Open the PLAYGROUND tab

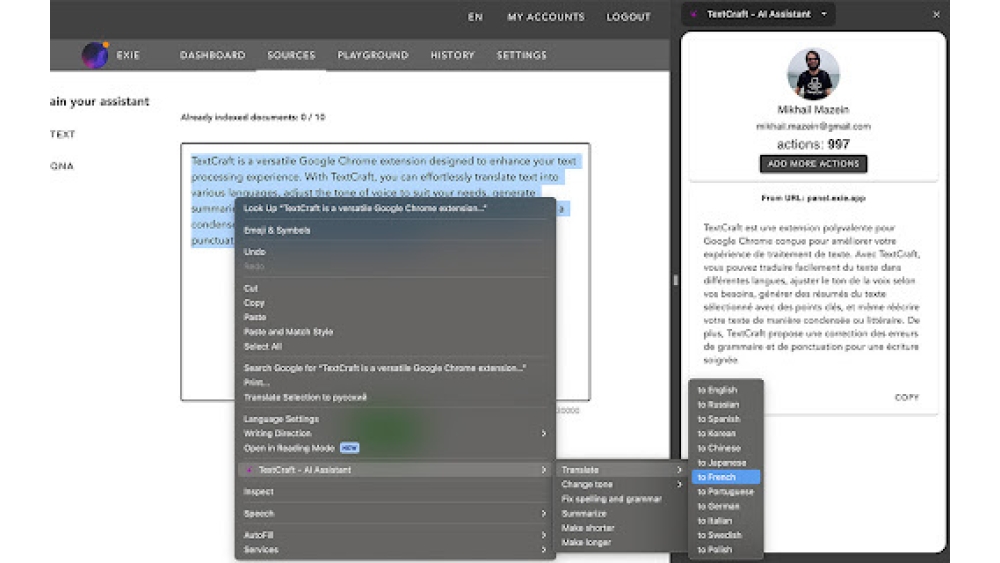[372, 55]
